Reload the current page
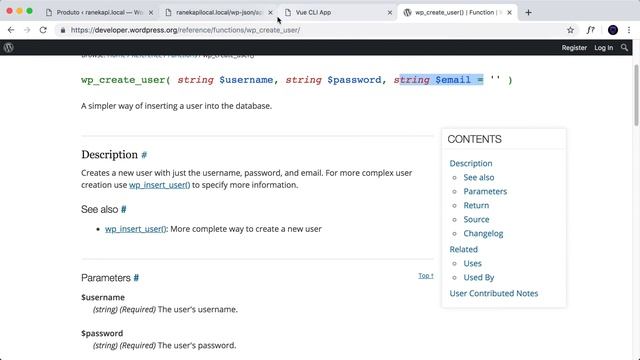640x360 pixels. click(43, 30)
